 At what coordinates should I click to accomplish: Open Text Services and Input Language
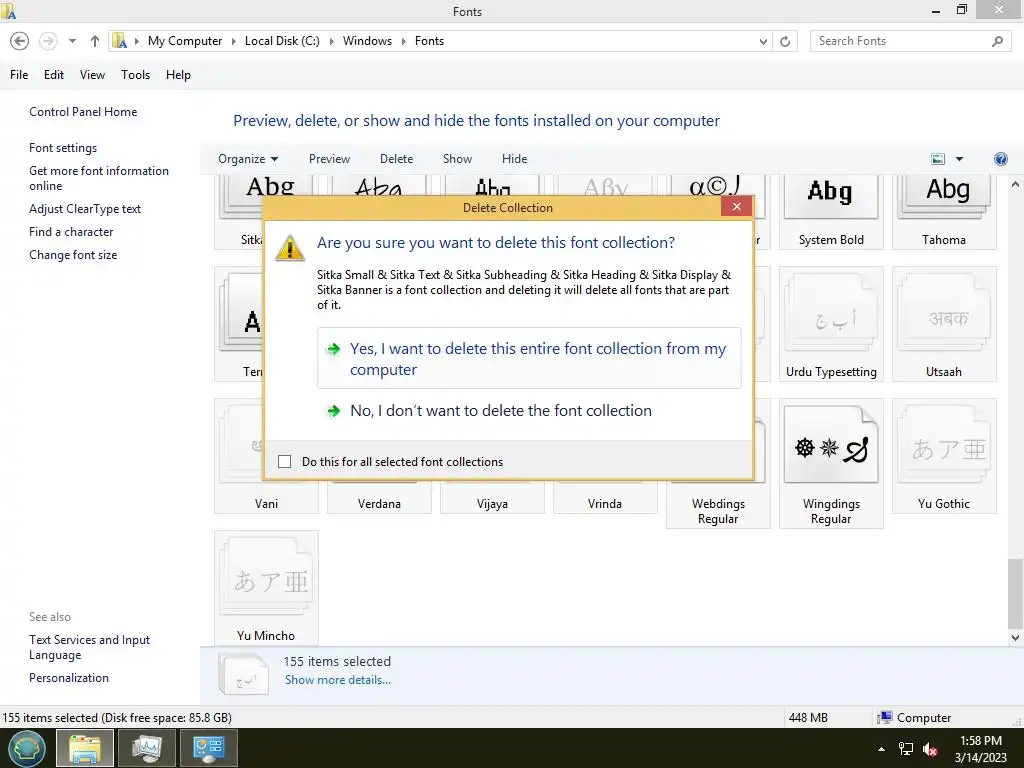click(x=89, y=647)
